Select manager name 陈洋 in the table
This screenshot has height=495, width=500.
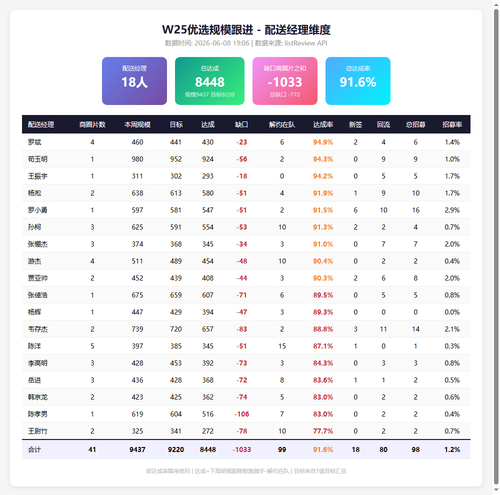pyautogui.click(x=34, y=346)
